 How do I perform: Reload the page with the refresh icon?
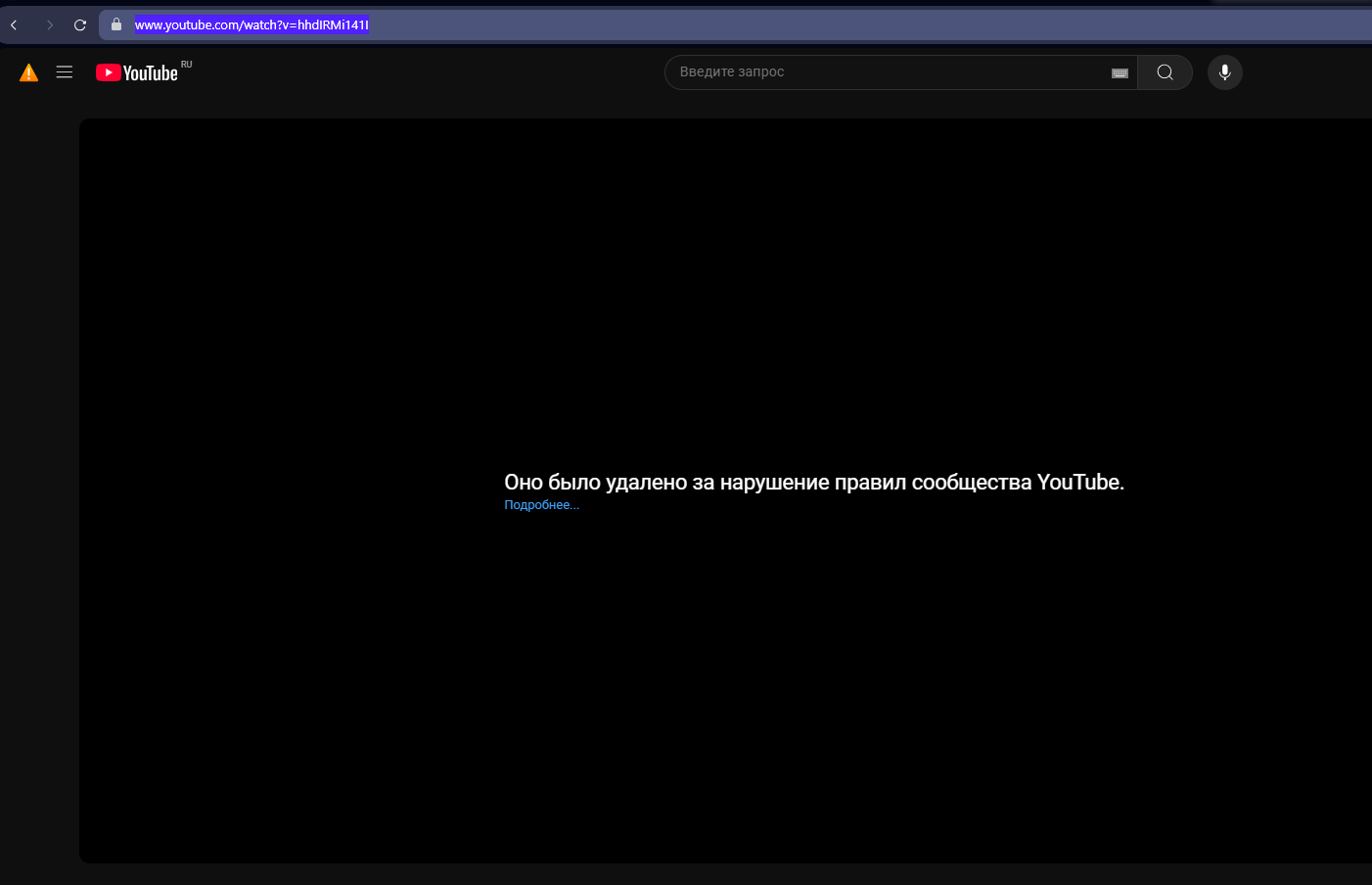(80, 25)
